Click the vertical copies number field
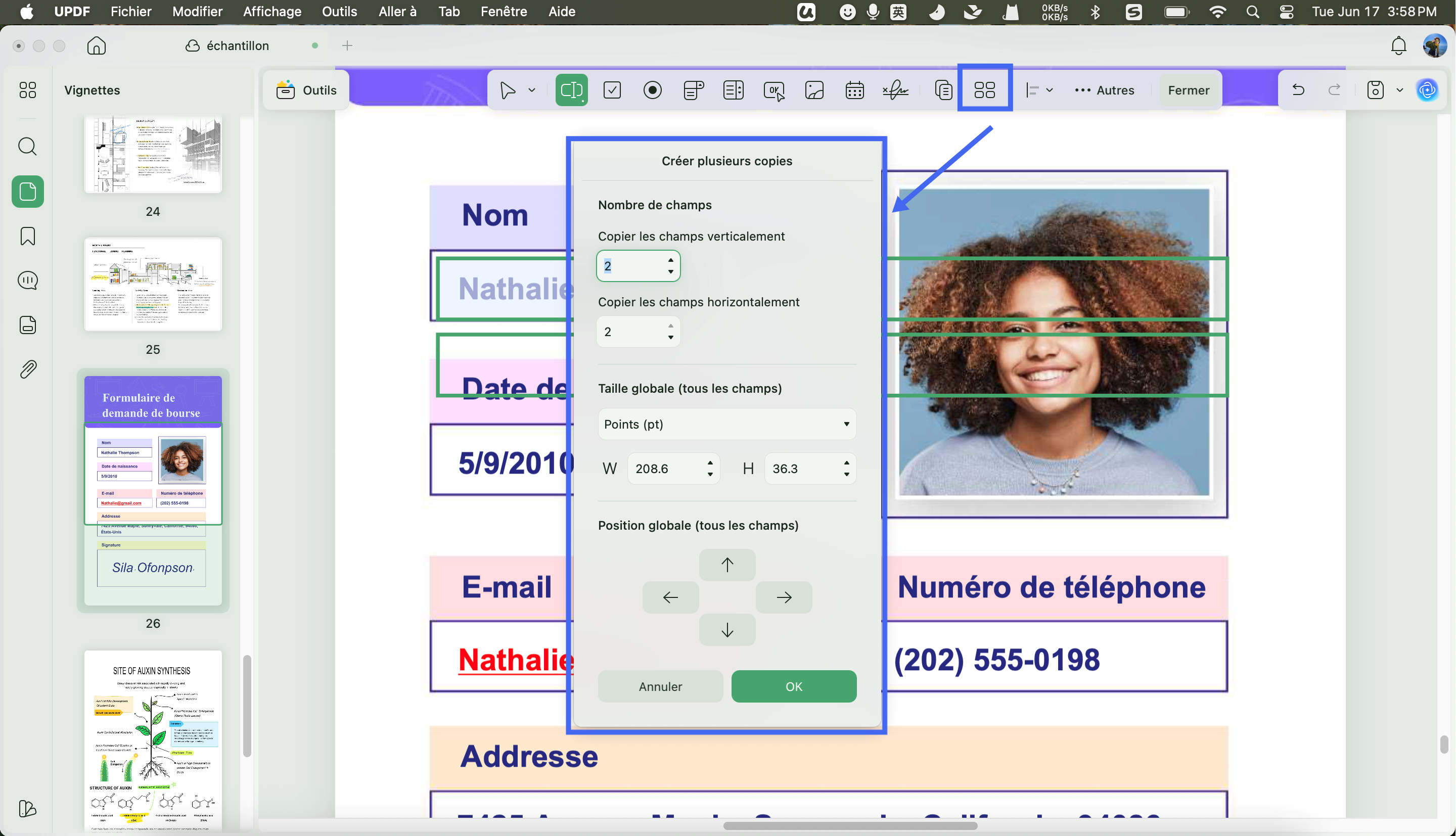 [x=638, y=266]
